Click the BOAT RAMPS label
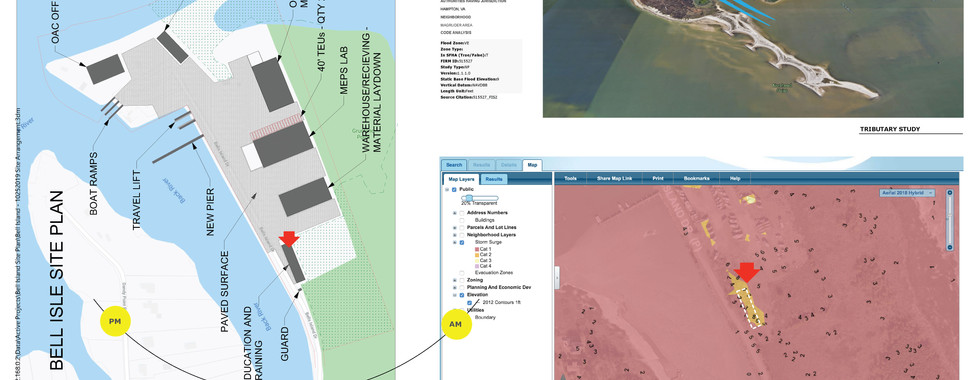The image size is (980, 380). [94, 184]
